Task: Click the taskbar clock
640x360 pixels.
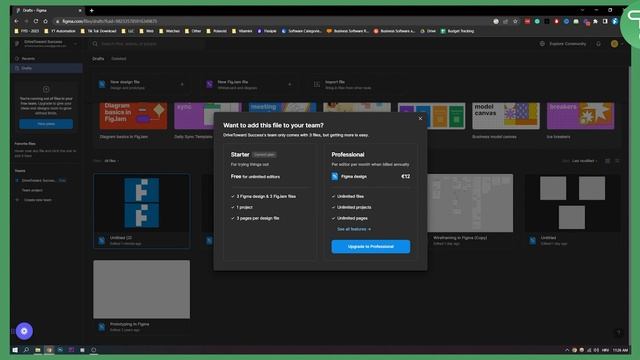Action: [x=620, y=350]
